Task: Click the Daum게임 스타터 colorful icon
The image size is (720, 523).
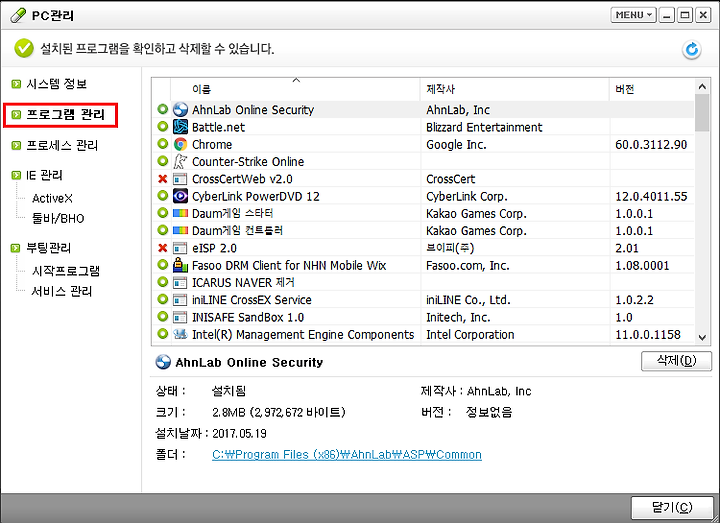Action: [180, 214]
